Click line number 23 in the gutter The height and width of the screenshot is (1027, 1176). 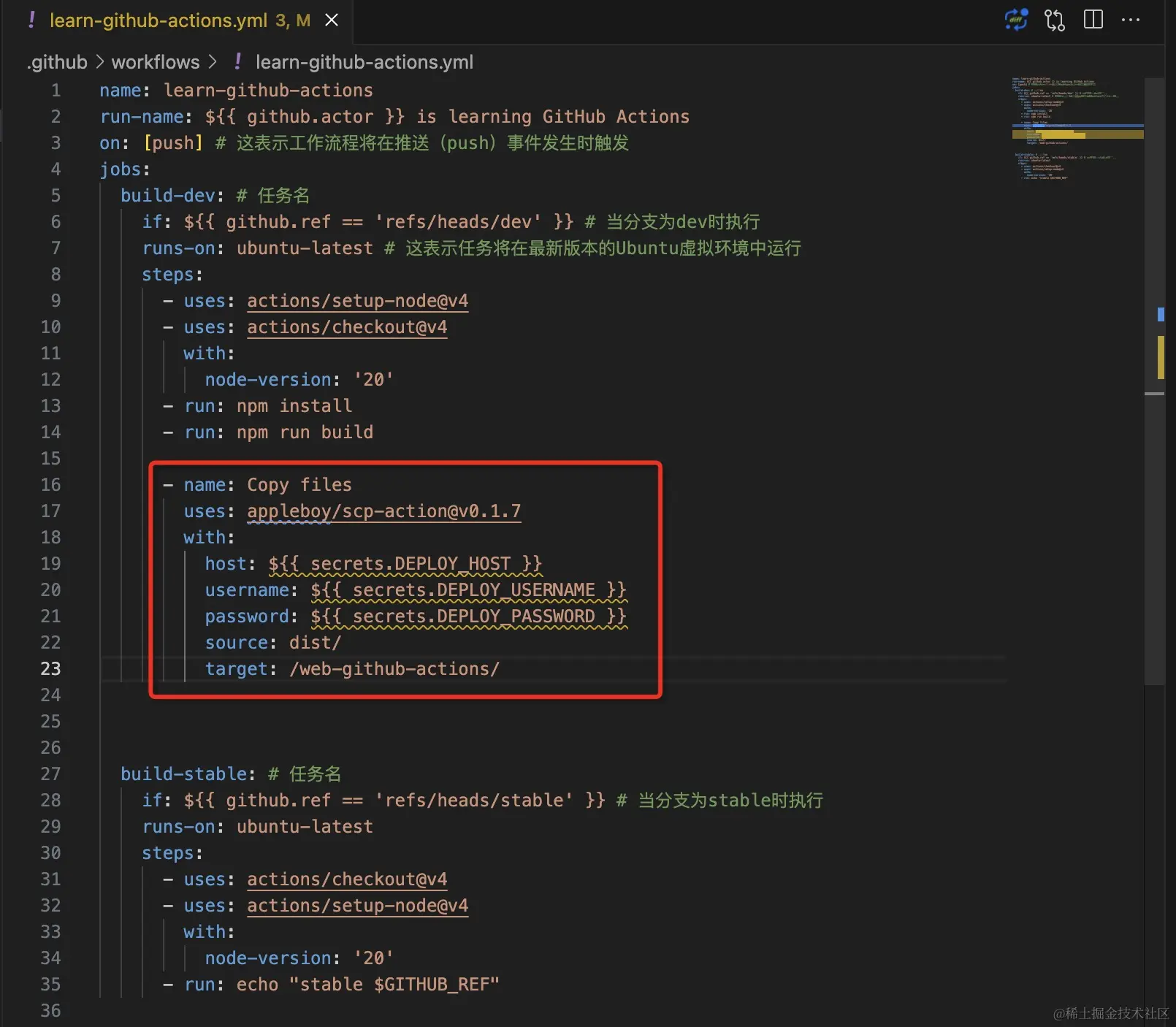50,669
